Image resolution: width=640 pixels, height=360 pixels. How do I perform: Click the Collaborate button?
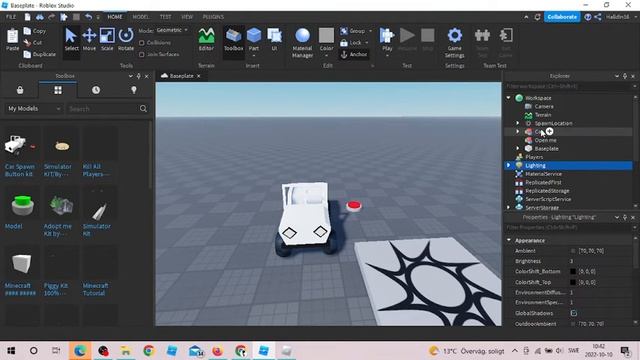pos(562,17)
